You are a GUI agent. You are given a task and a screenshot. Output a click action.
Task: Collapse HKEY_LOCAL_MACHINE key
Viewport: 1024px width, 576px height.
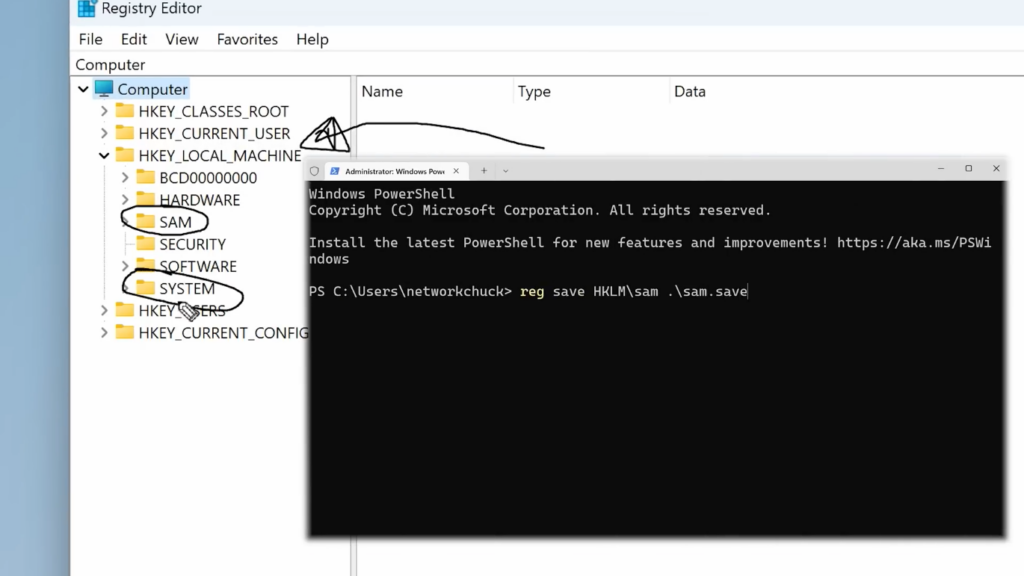point(104,155)
